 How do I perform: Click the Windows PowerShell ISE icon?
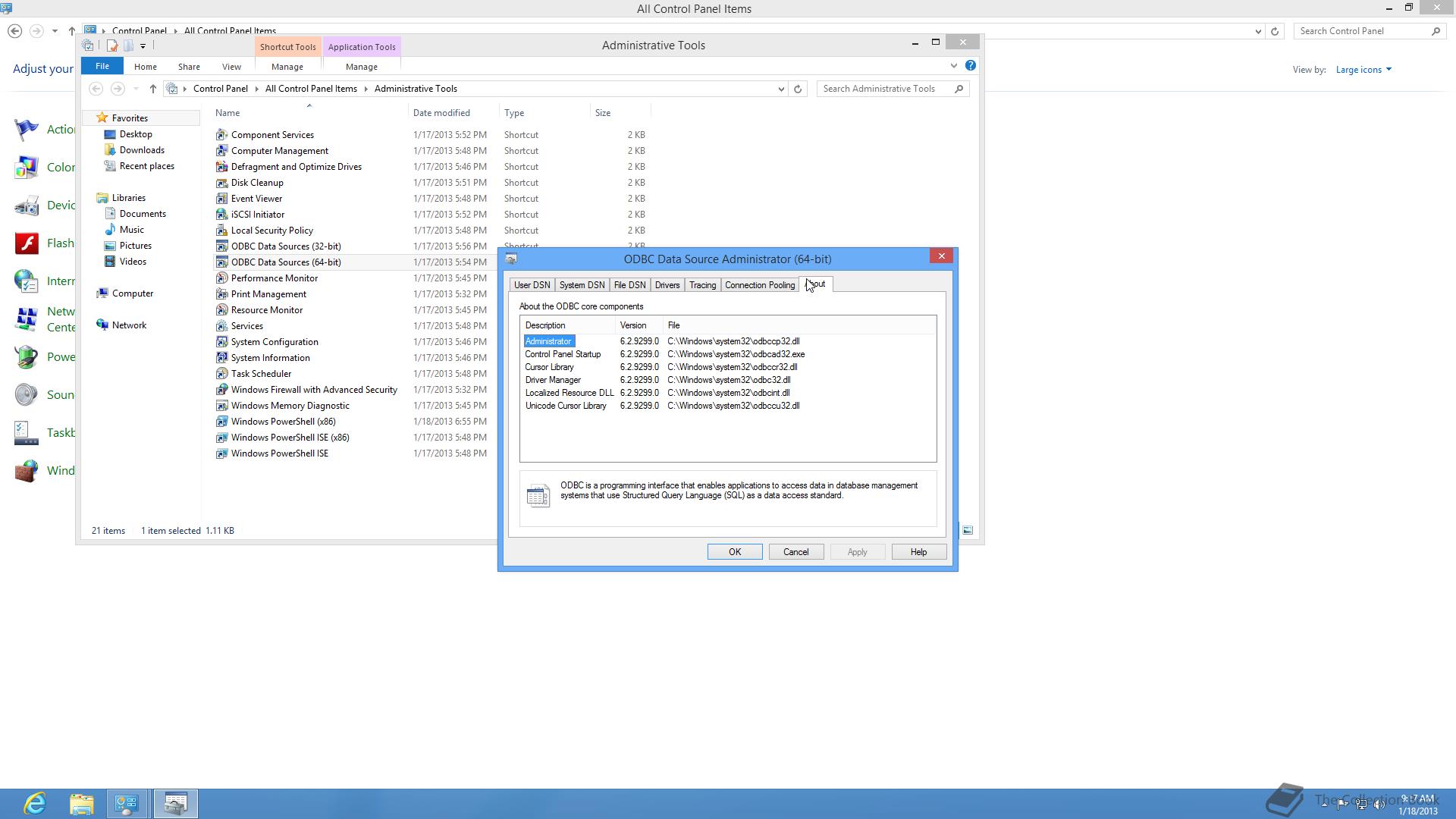click(x=221, y=453)
